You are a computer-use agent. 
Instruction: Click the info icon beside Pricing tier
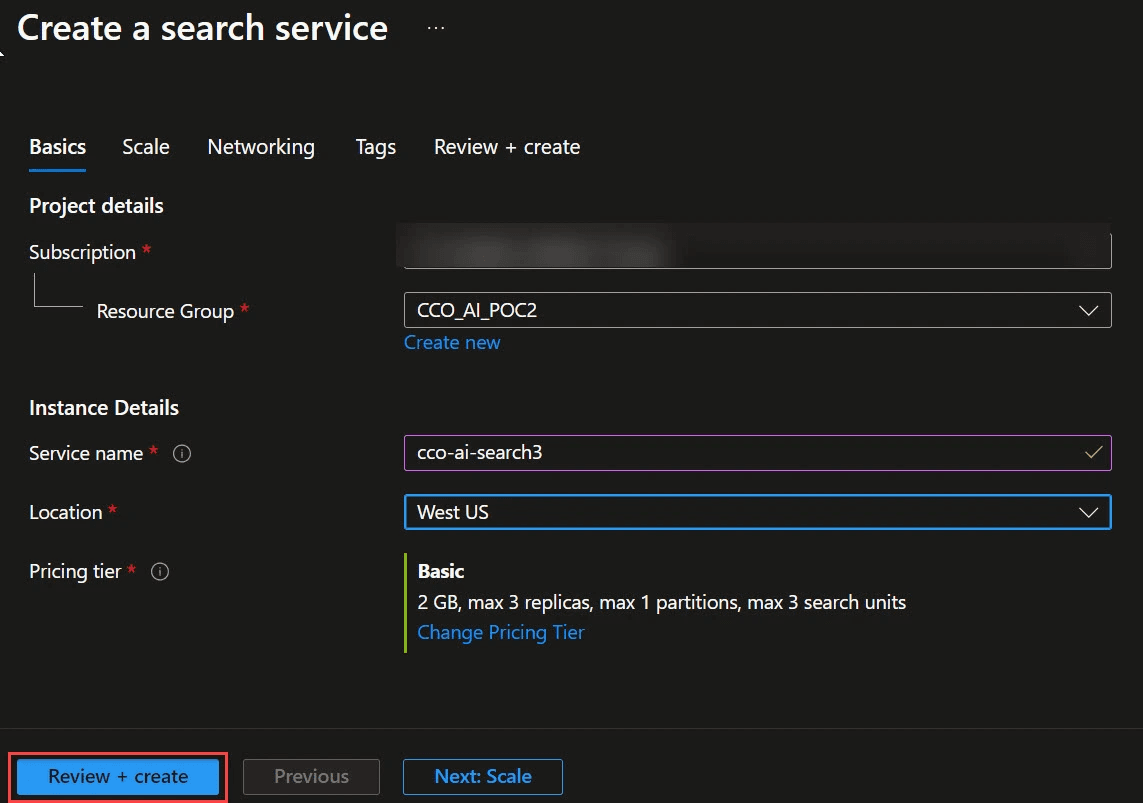tap(160, 572)
